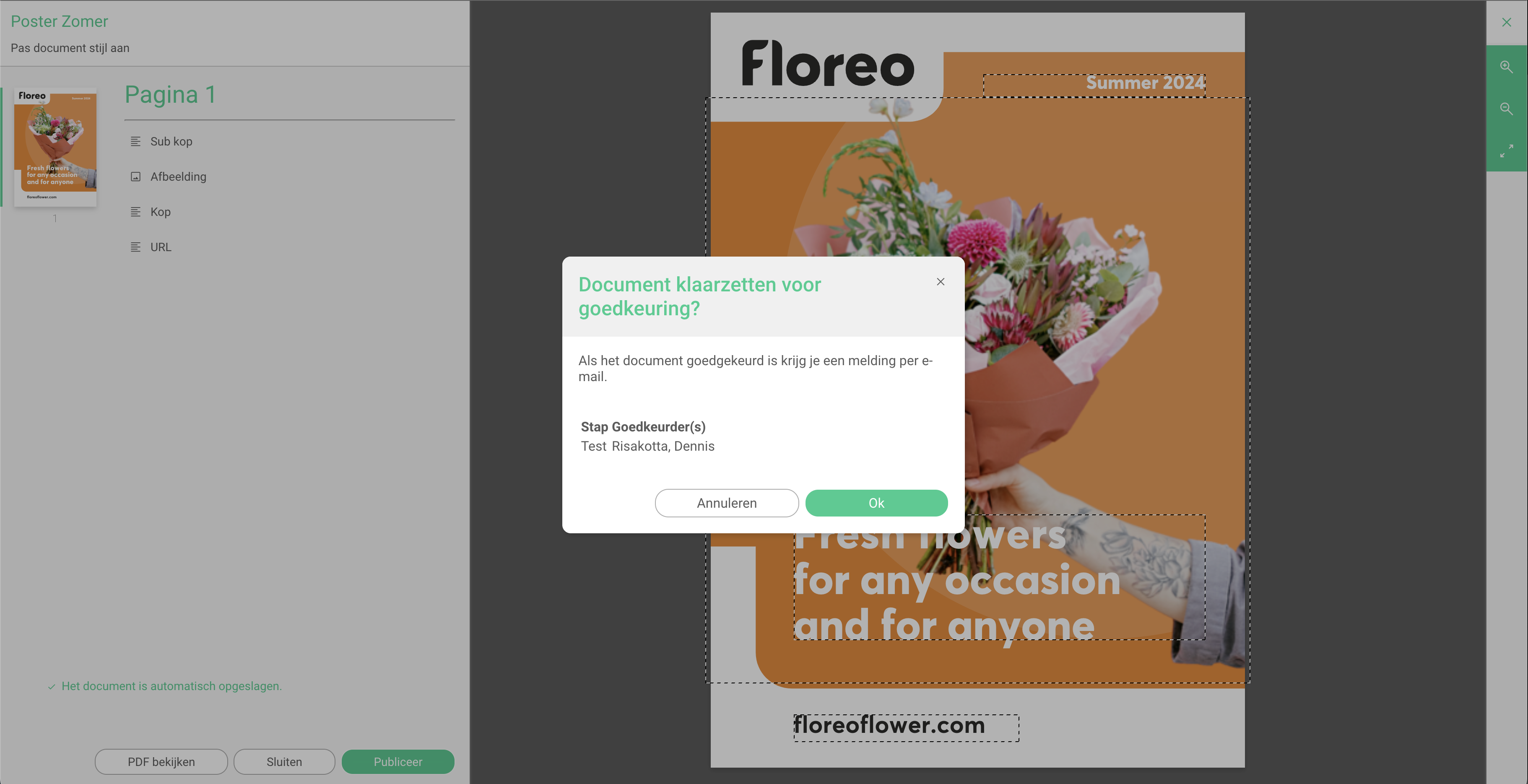
Task: Click the image icon beside Afbeelding
Action: [135, 177]
